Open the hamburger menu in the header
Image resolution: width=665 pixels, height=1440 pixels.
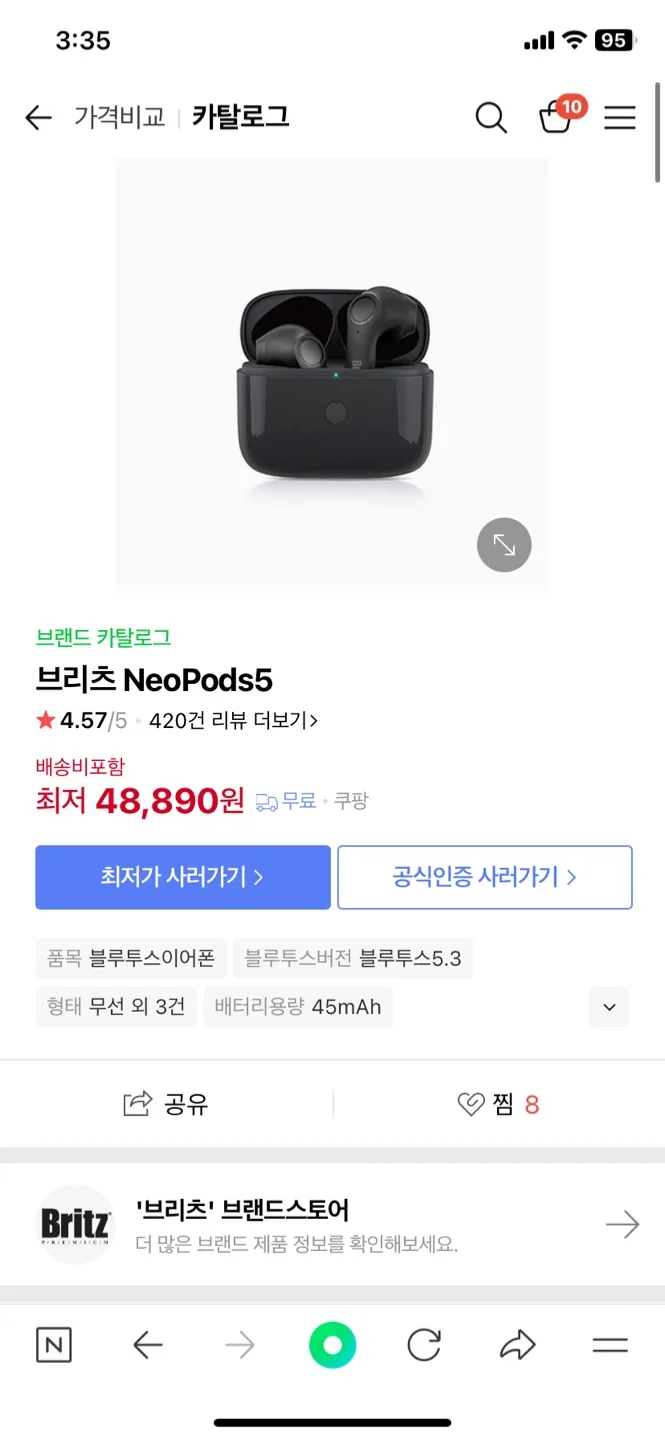coord(620,118)
